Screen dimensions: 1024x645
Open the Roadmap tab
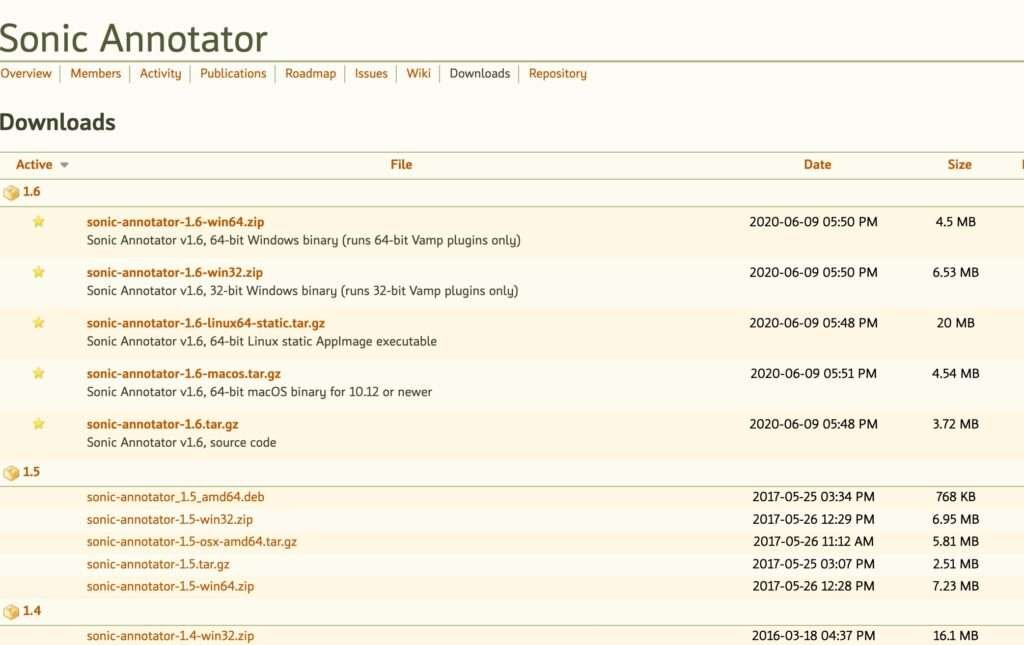click(x=310, y=73)
